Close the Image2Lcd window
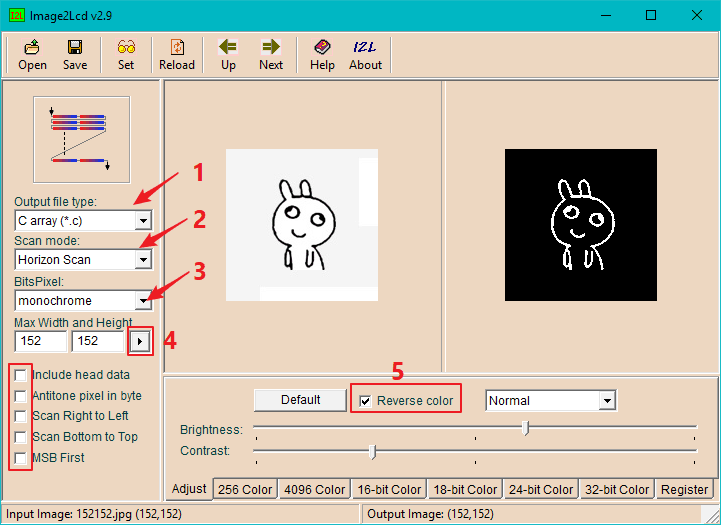 pyautogui.click(x=697, y=15)
